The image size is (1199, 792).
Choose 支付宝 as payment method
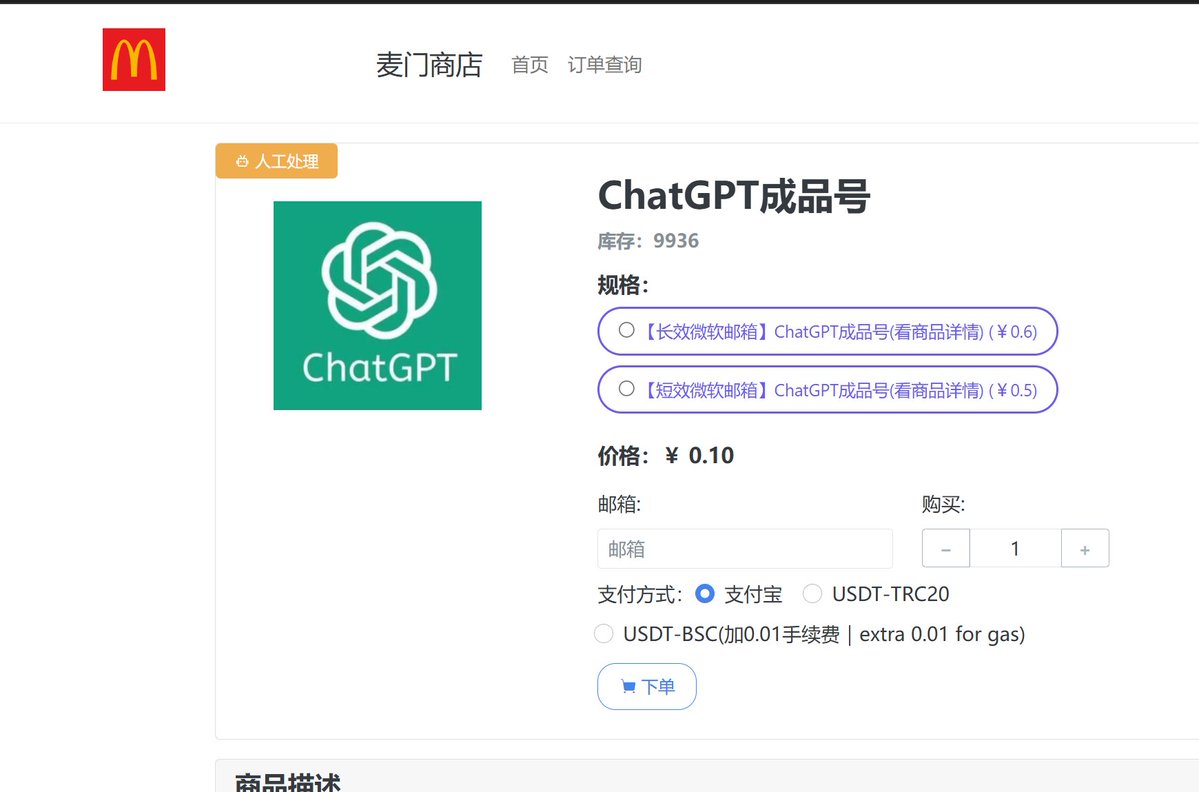coord(705,593)
